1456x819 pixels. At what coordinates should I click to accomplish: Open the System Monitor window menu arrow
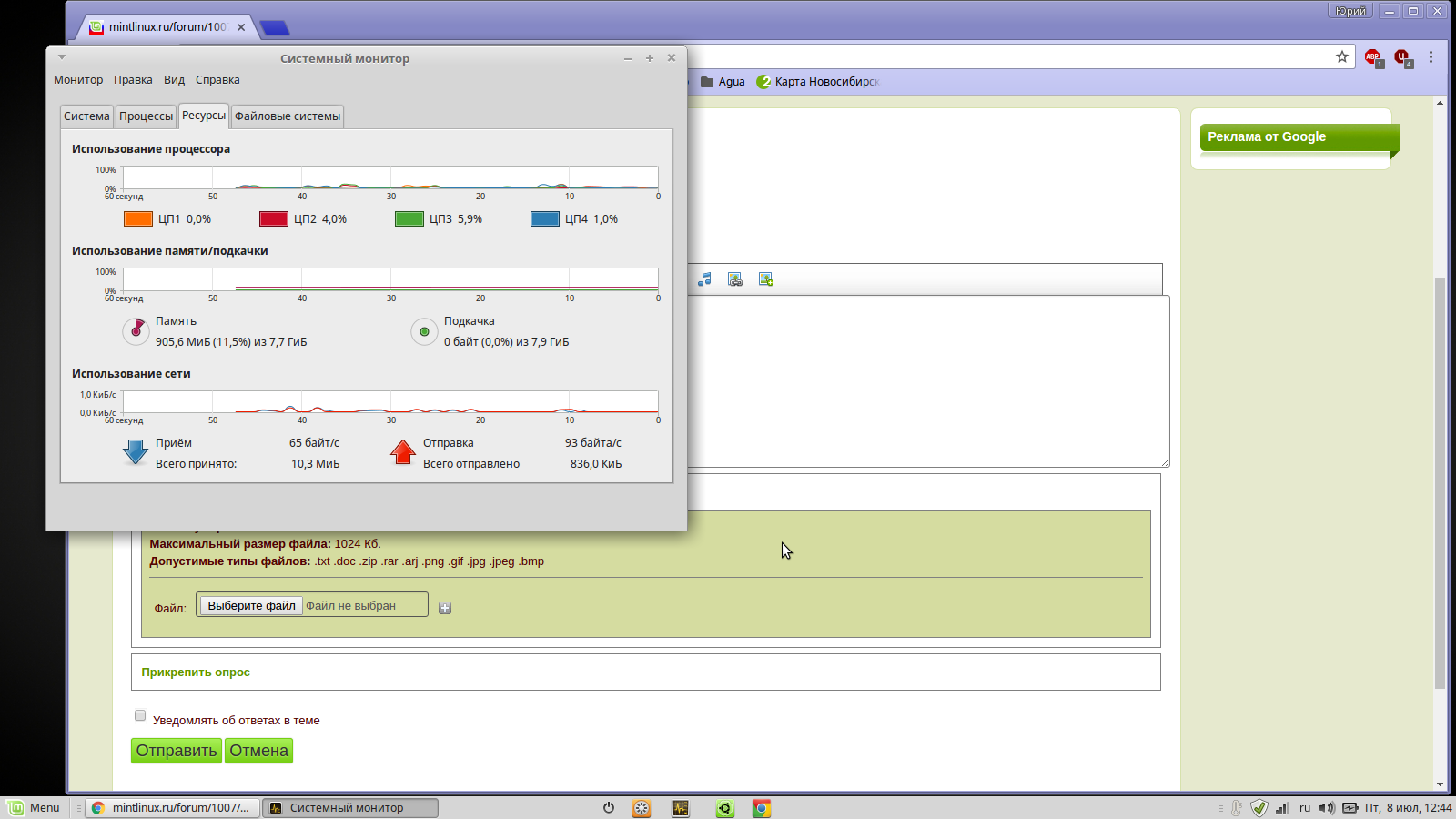[x=62, y=57]
